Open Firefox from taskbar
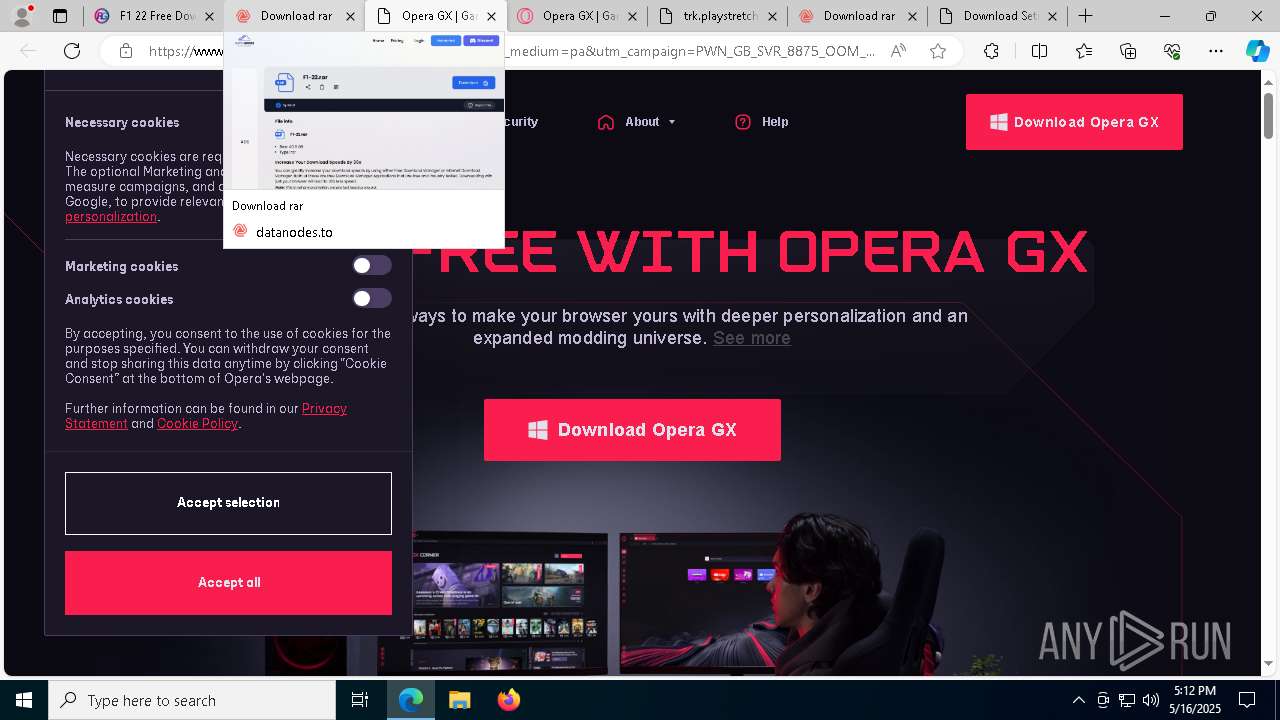1280x720 pixels. click(x=508, y=700)
